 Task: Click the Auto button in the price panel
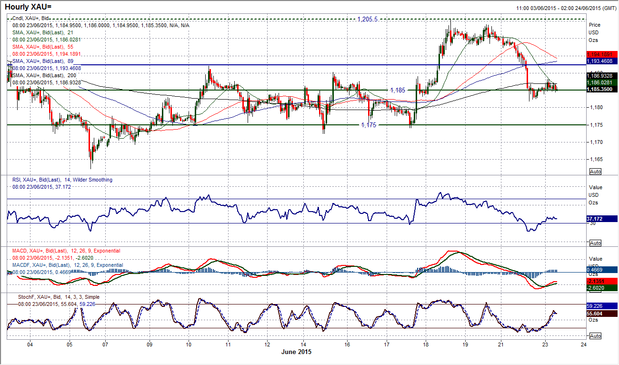tap(595, 172)
